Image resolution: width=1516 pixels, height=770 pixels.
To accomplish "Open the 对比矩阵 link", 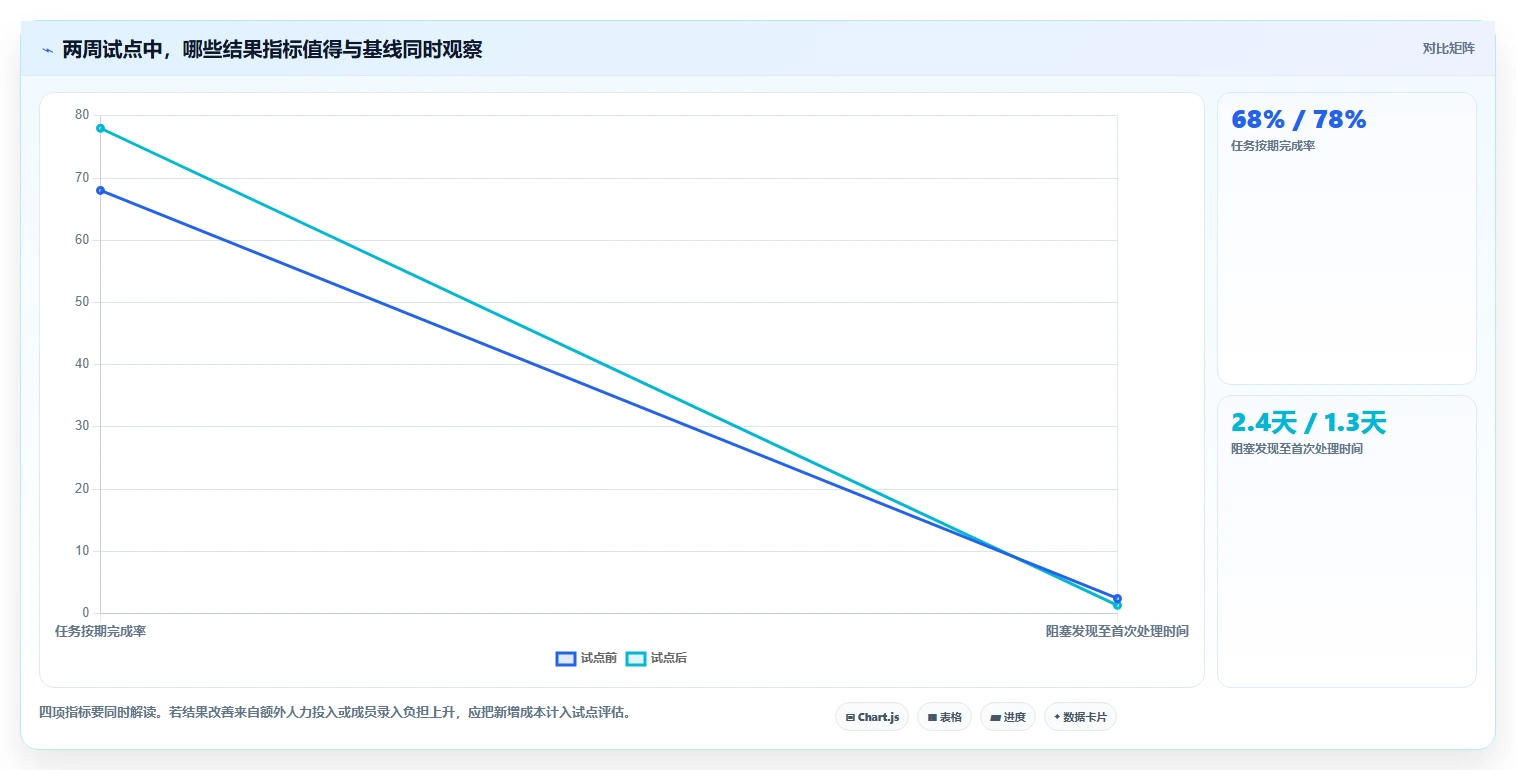I will coord(1448,48).
